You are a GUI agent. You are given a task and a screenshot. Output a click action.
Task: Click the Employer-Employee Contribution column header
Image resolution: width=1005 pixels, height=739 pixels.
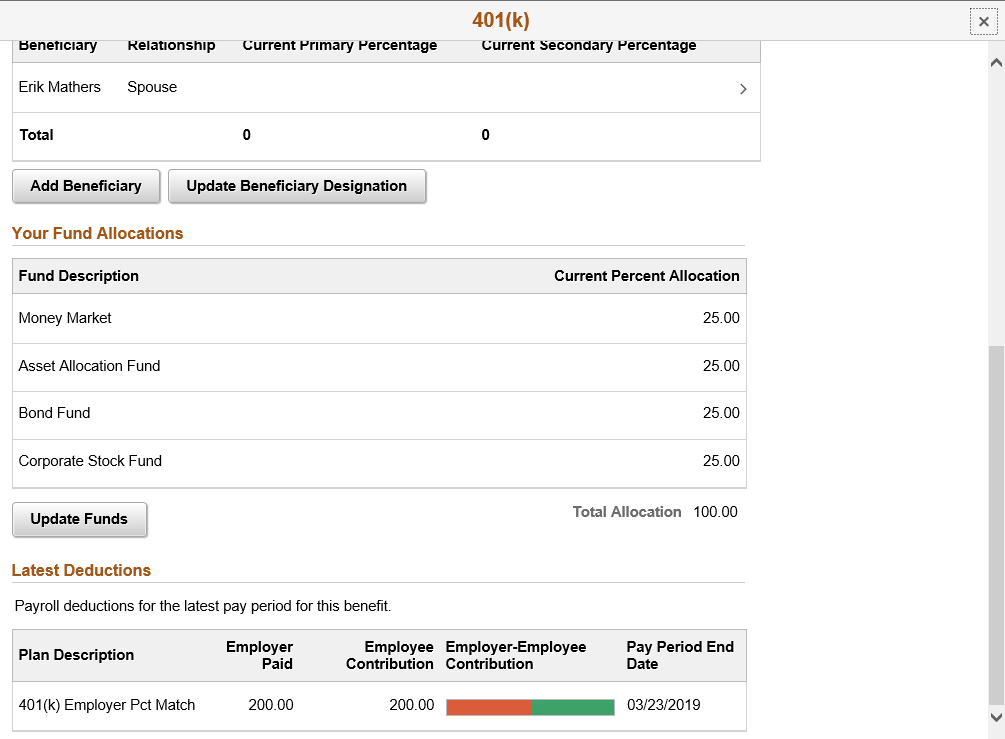[x=516, y=656]
